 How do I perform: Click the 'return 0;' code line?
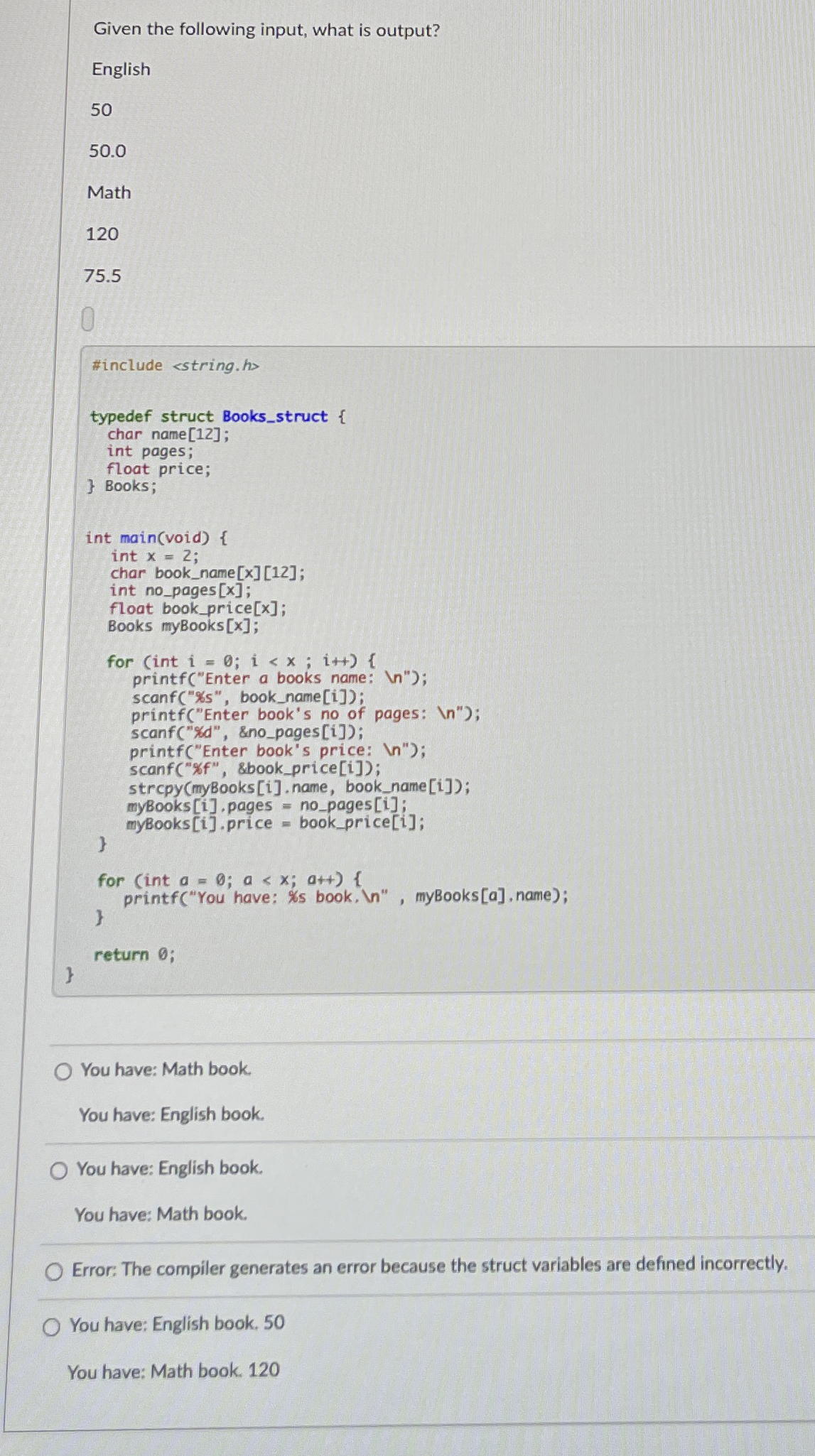(x=134, y=955)
